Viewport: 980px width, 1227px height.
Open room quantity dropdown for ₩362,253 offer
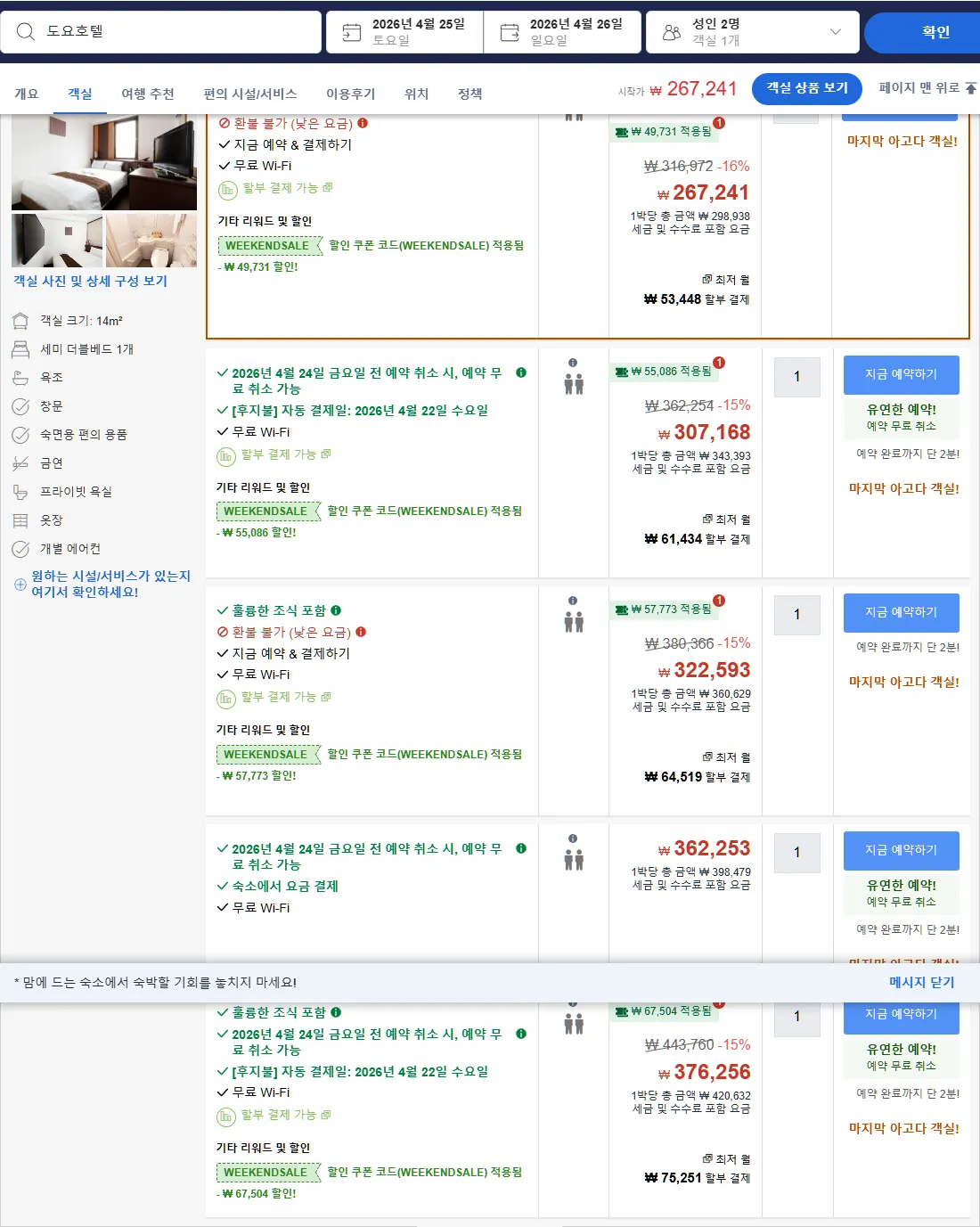coord(797,853)
